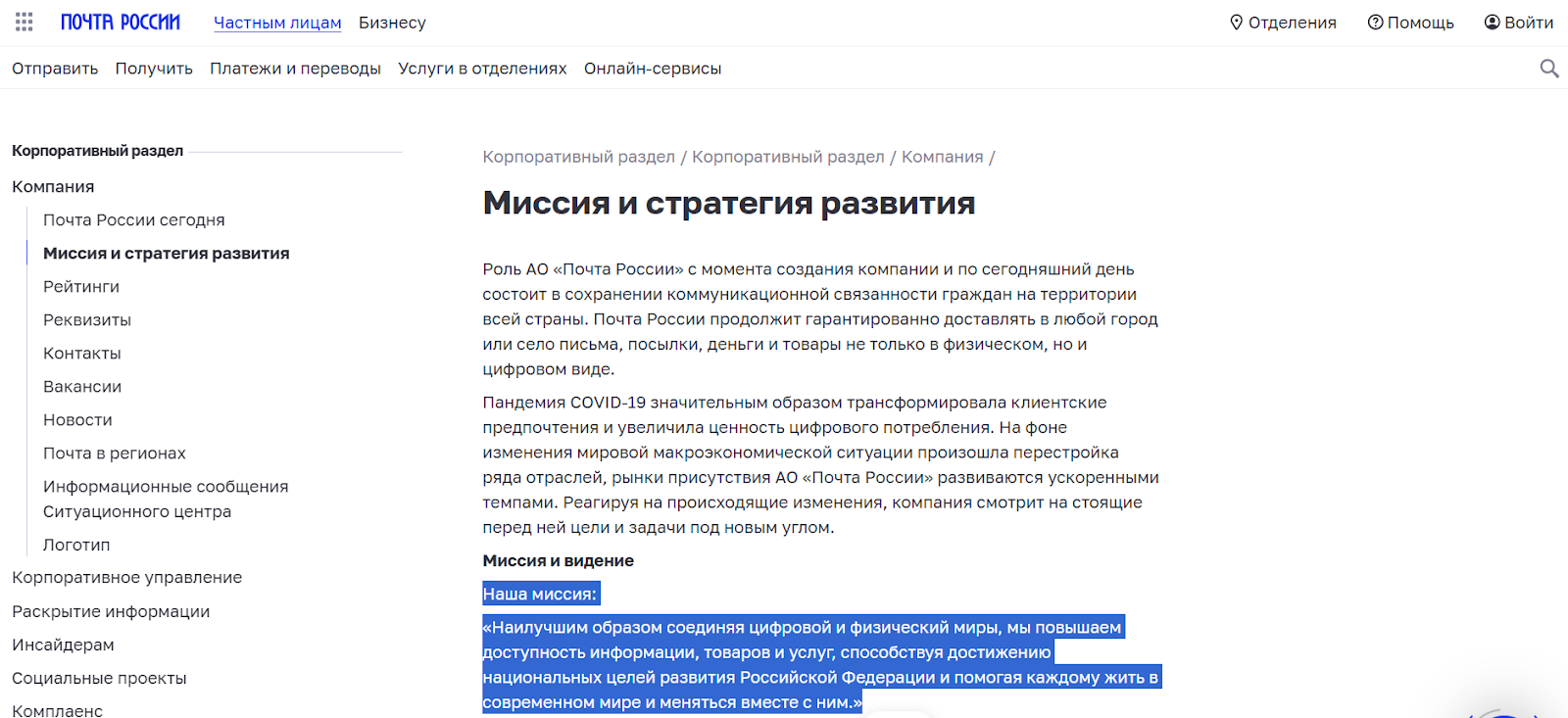Open Почта России сегодня page

point(134,220)
